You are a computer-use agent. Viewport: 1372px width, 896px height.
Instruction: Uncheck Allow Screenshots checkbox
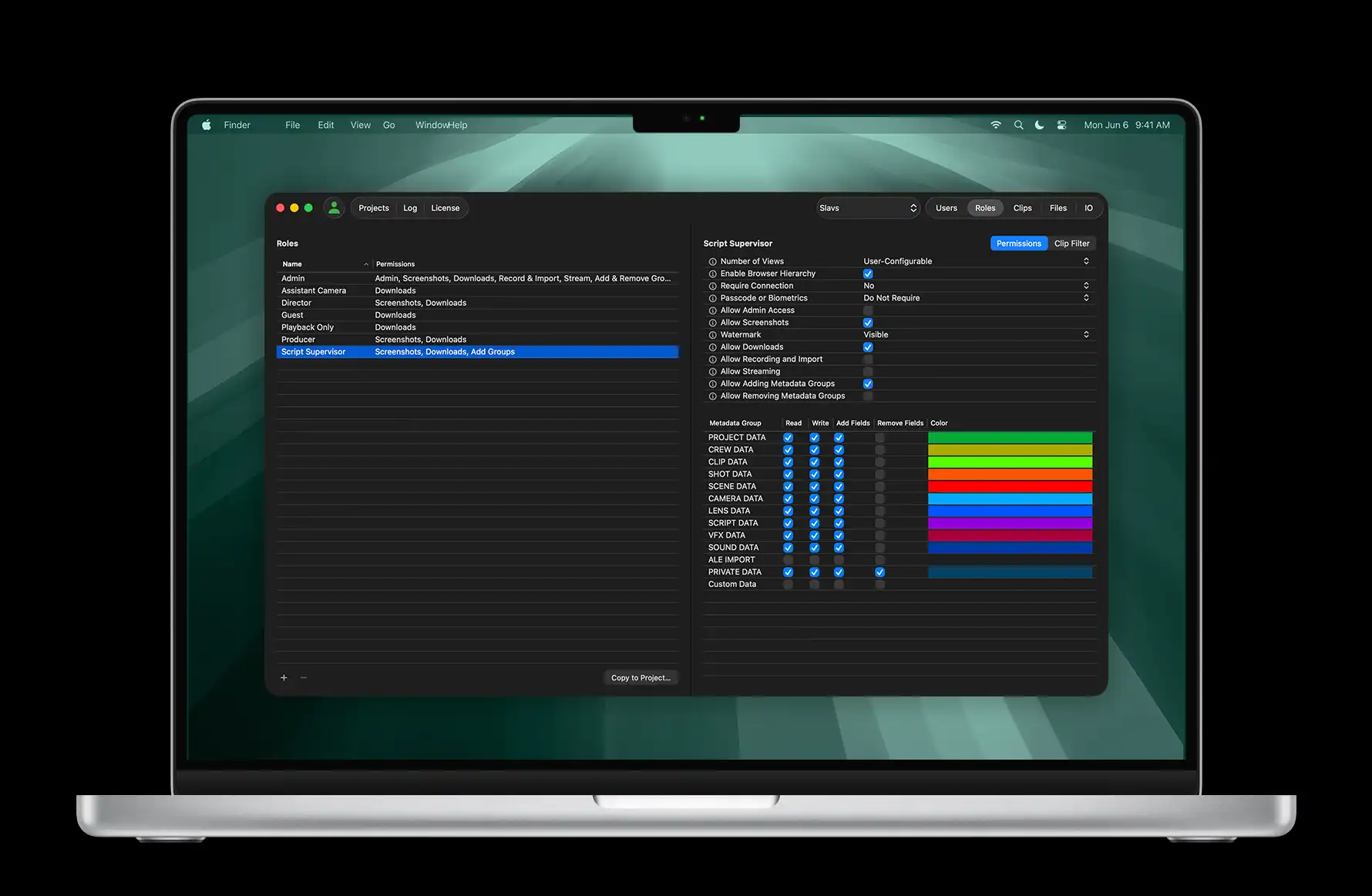[x=868, y=323]
